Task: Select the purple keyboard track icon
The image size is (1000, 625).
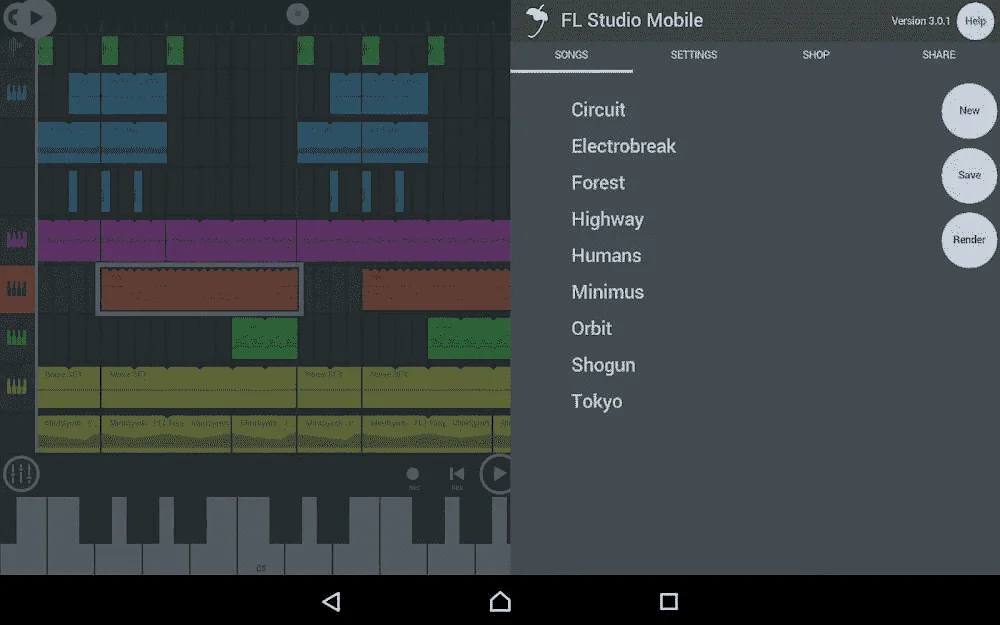Action: click(x=17, y=240)
